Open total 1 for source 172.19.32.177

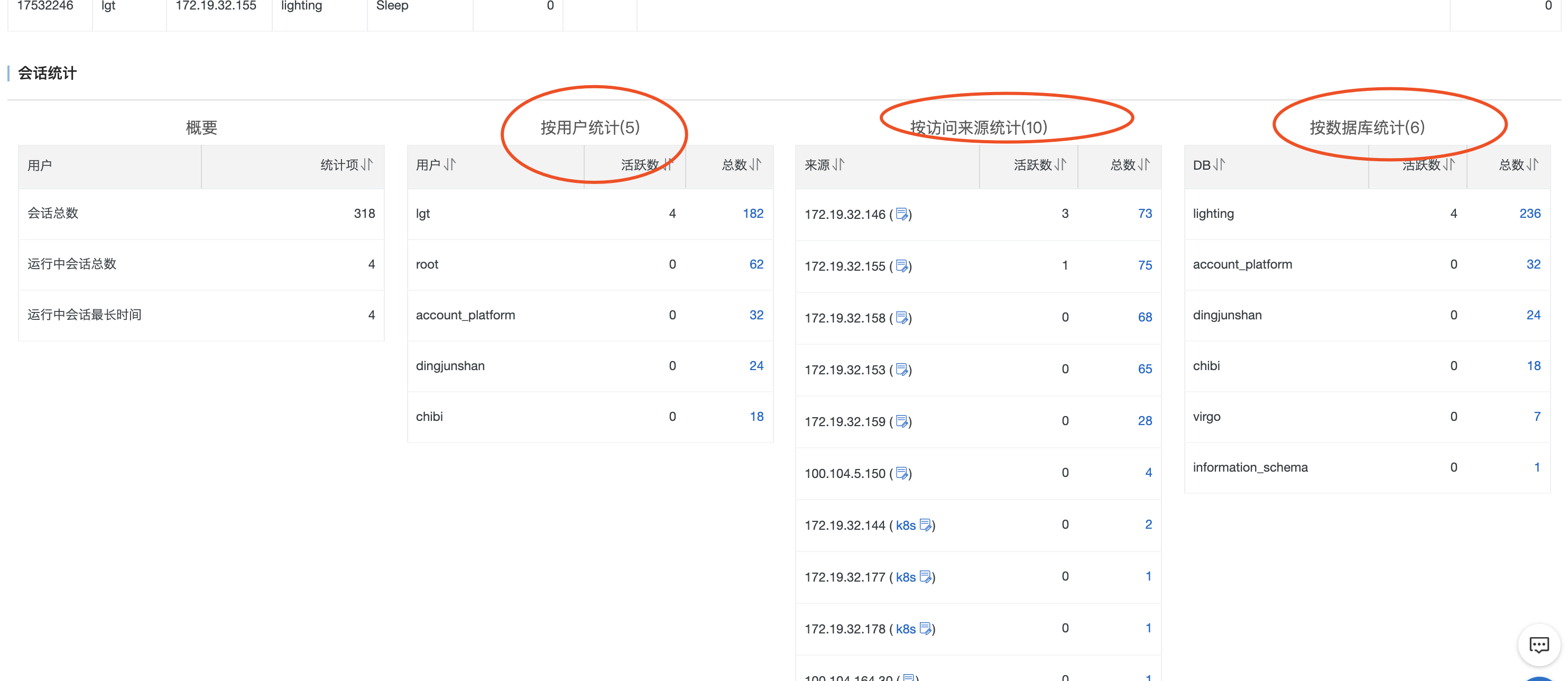click(x=1149, y=576)
